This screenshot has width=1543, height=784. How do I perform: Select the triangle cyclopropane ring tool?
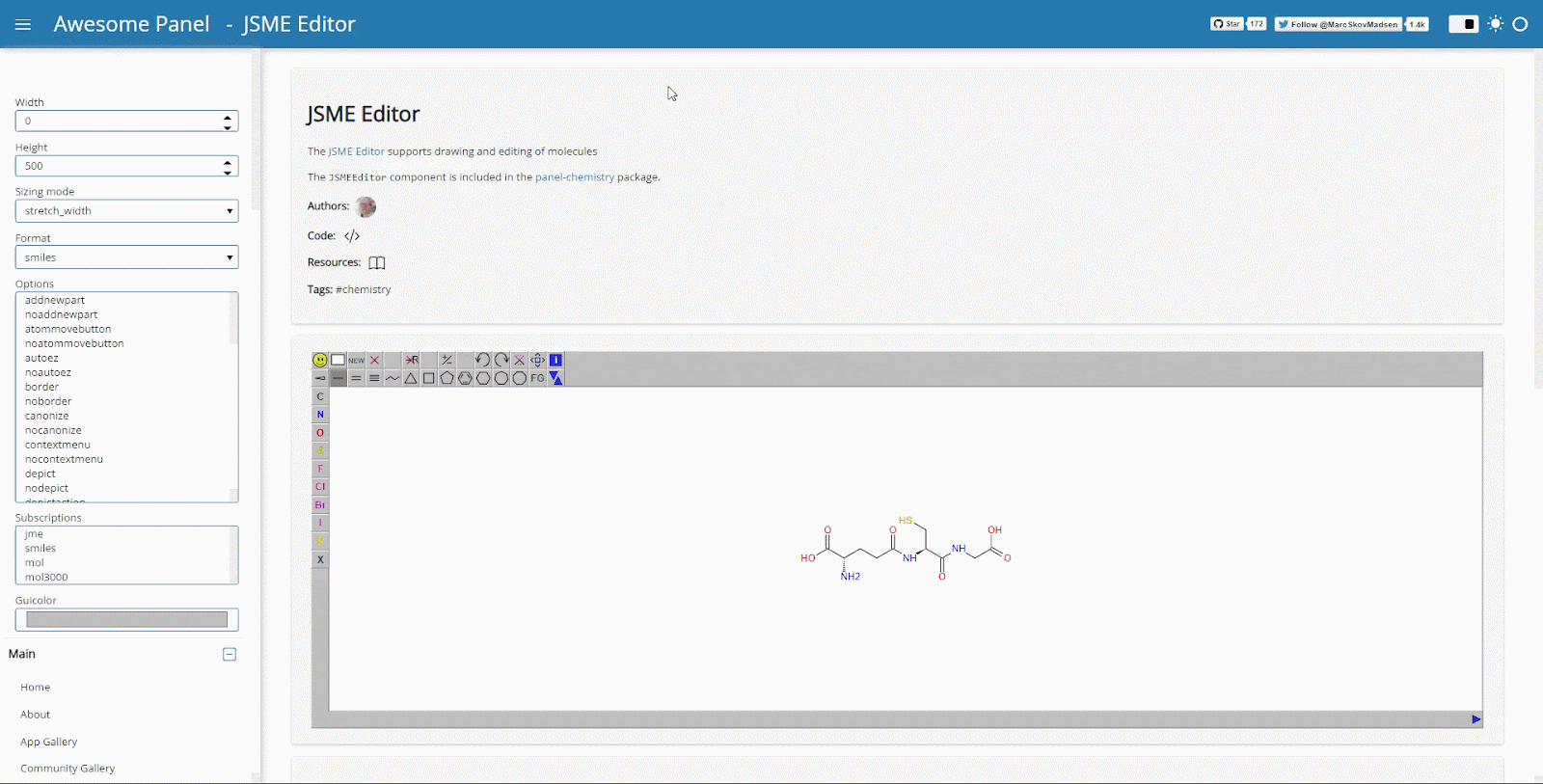[x=411, y=378]
